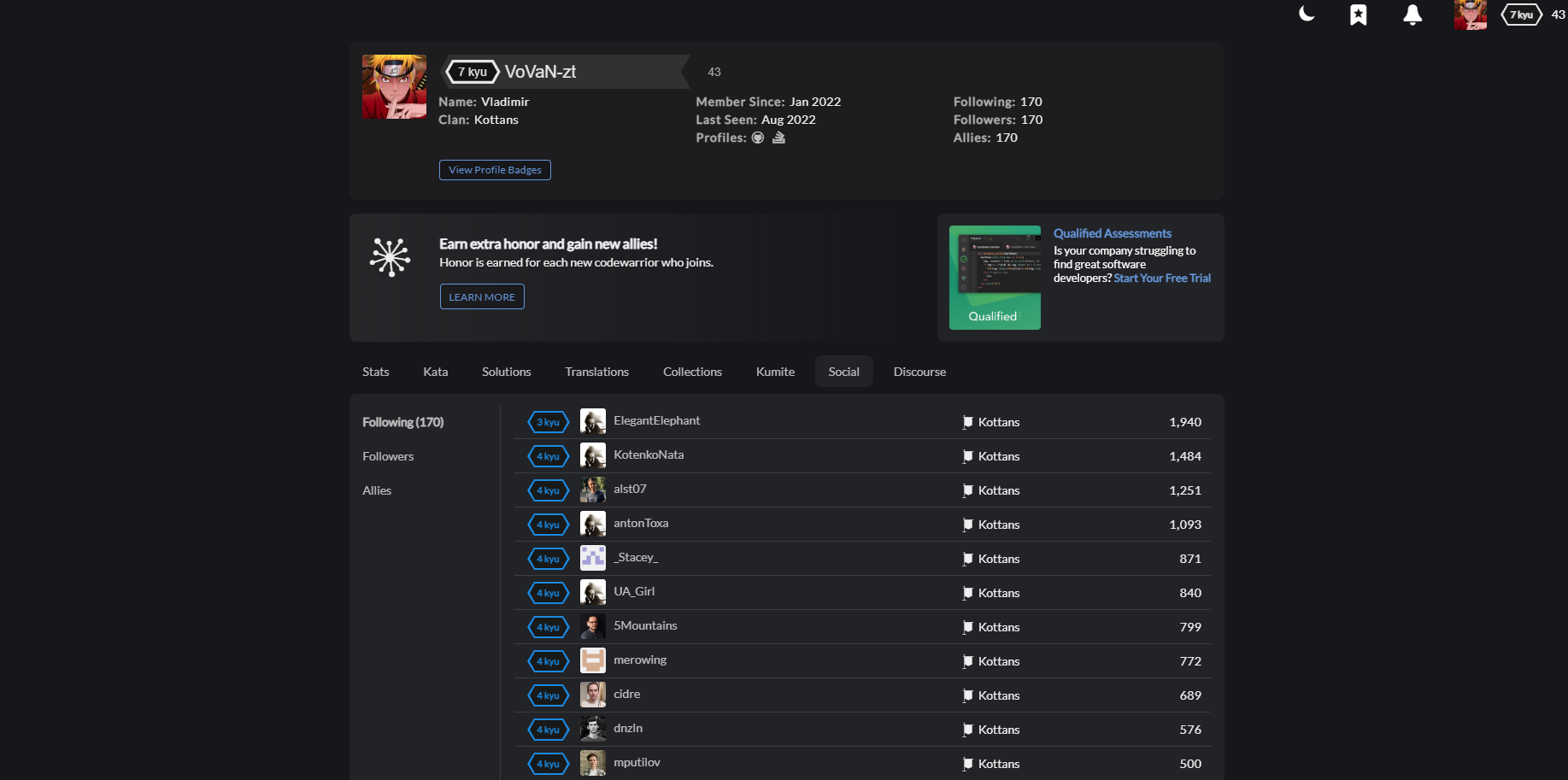This screenshot has width=1568, height=780.
Task: Click Start Your Free Trial link
Action: [1162, 278]
